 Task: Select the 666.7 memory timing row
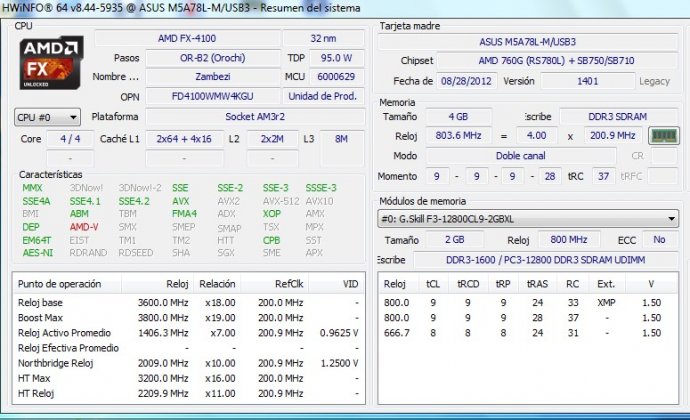[x=528, y=333]
